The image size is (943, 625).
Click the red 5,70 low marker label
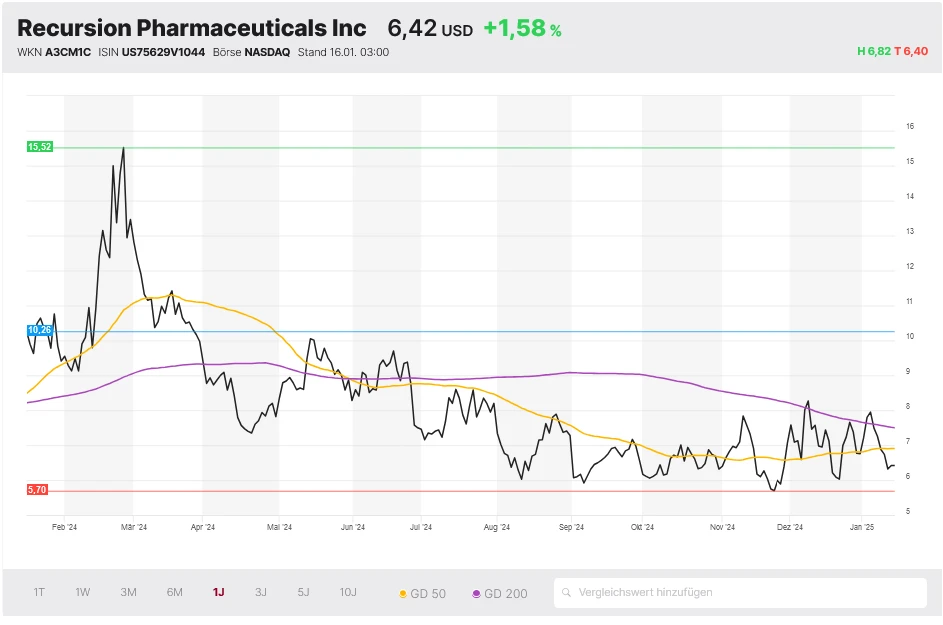point(37,490)
